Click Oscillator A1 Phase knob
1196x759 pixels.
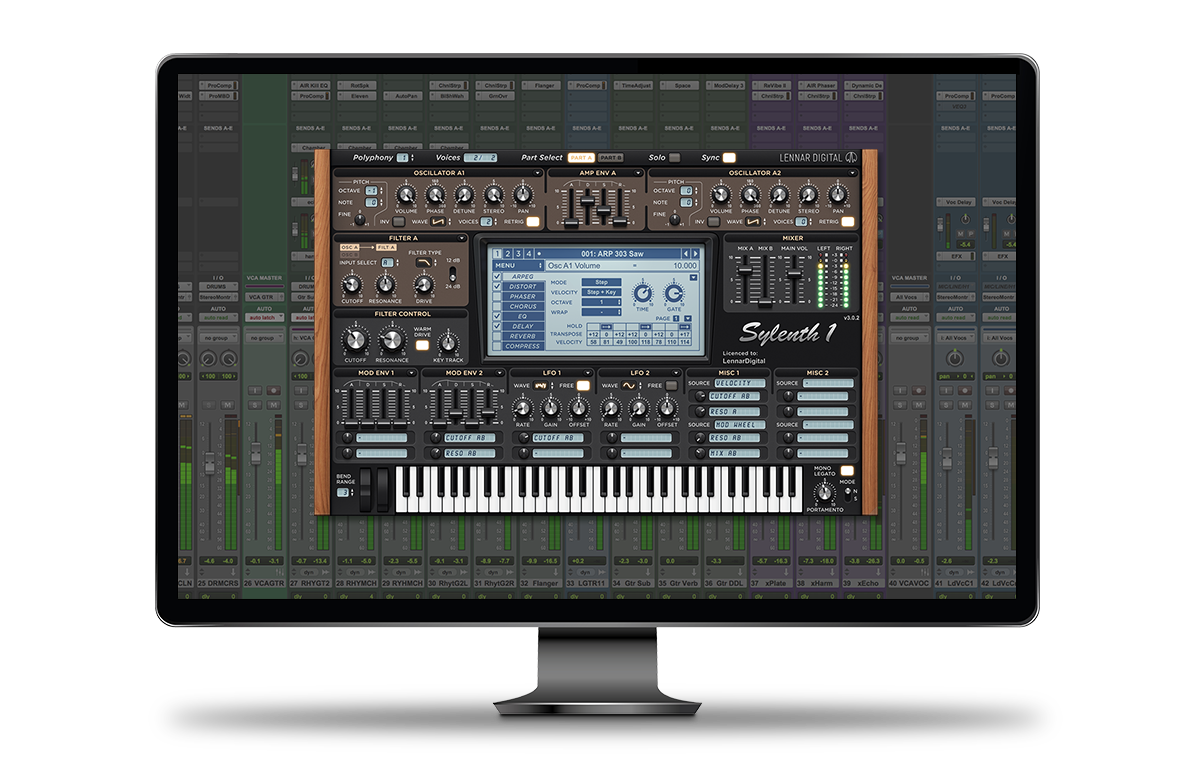pos(435,195)
